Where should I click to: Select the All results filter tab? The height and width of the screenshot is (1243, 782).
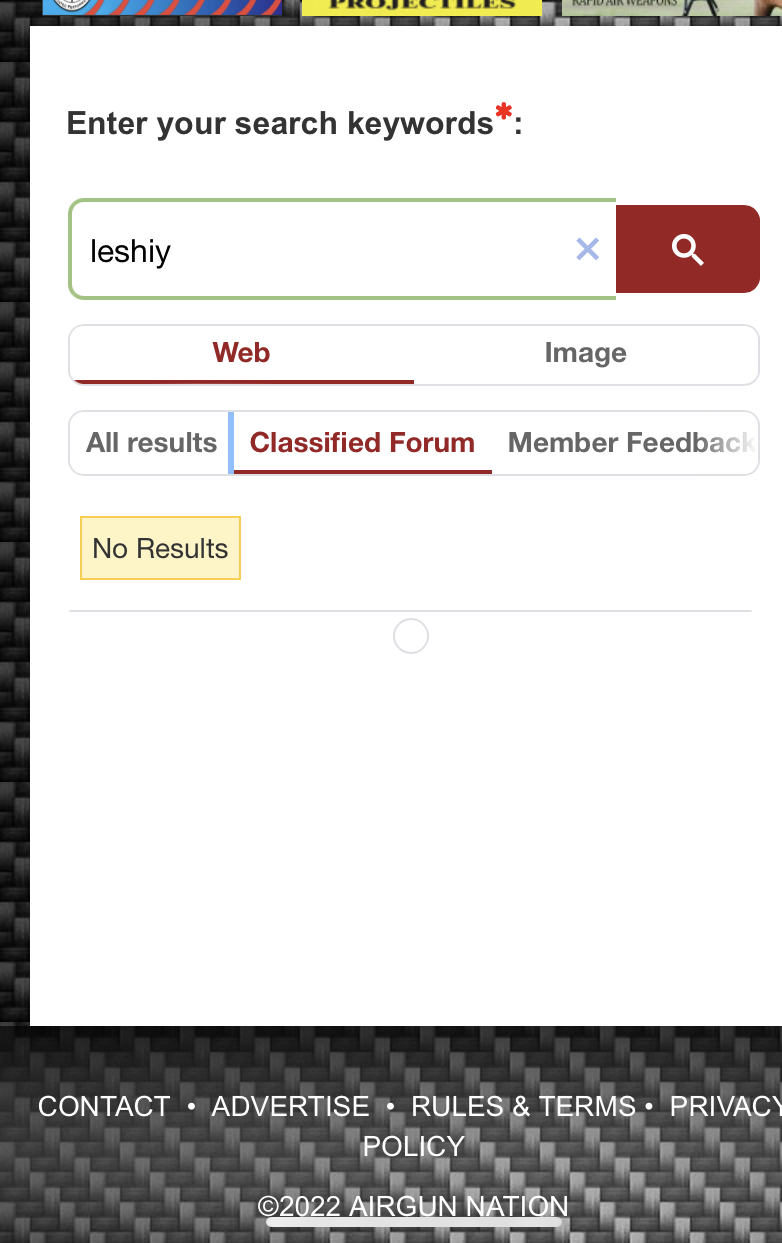pos(151,442)
